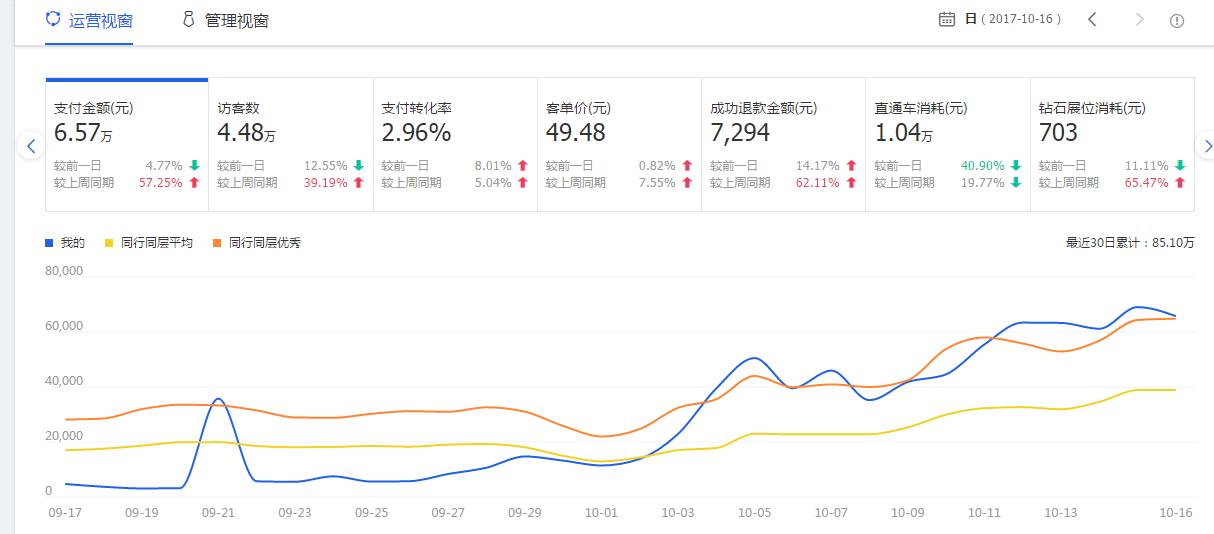
Task: Click the 管理视窗 tab icon
Action: click(188, 20)
